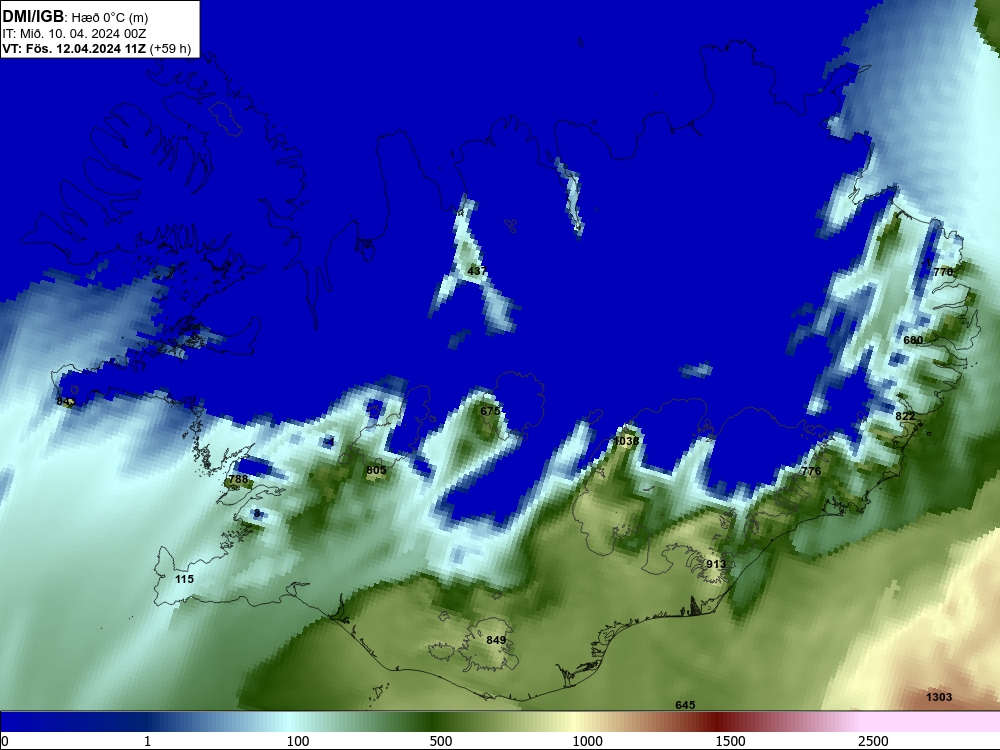Click the legend tick label 500

click(x=441, y=741)
